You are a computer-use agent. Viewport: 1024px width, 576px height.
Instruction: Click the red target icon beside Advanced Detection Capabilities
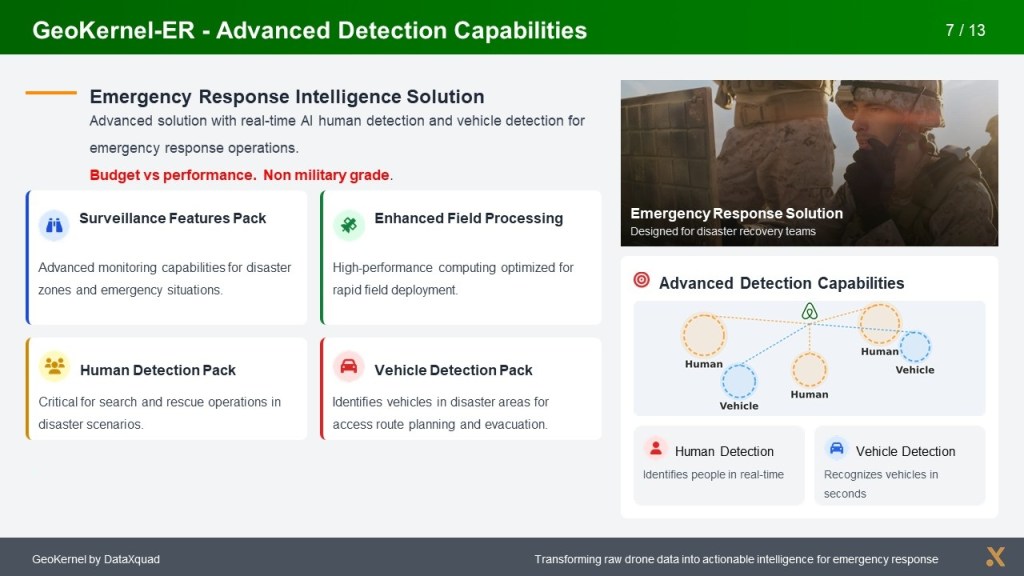(x=642, y=281)
